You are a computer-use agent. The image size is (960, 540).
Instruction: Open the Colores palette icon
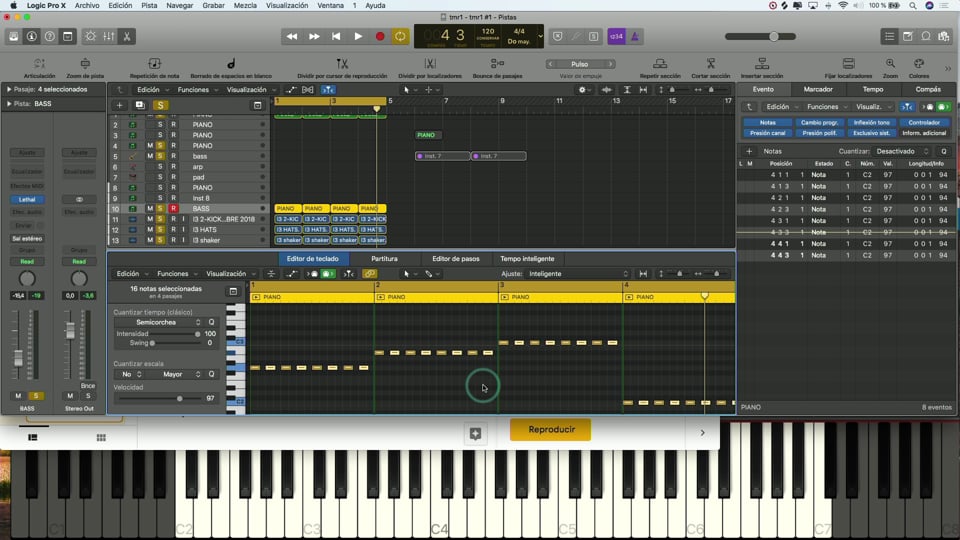(x=919, y=63)
